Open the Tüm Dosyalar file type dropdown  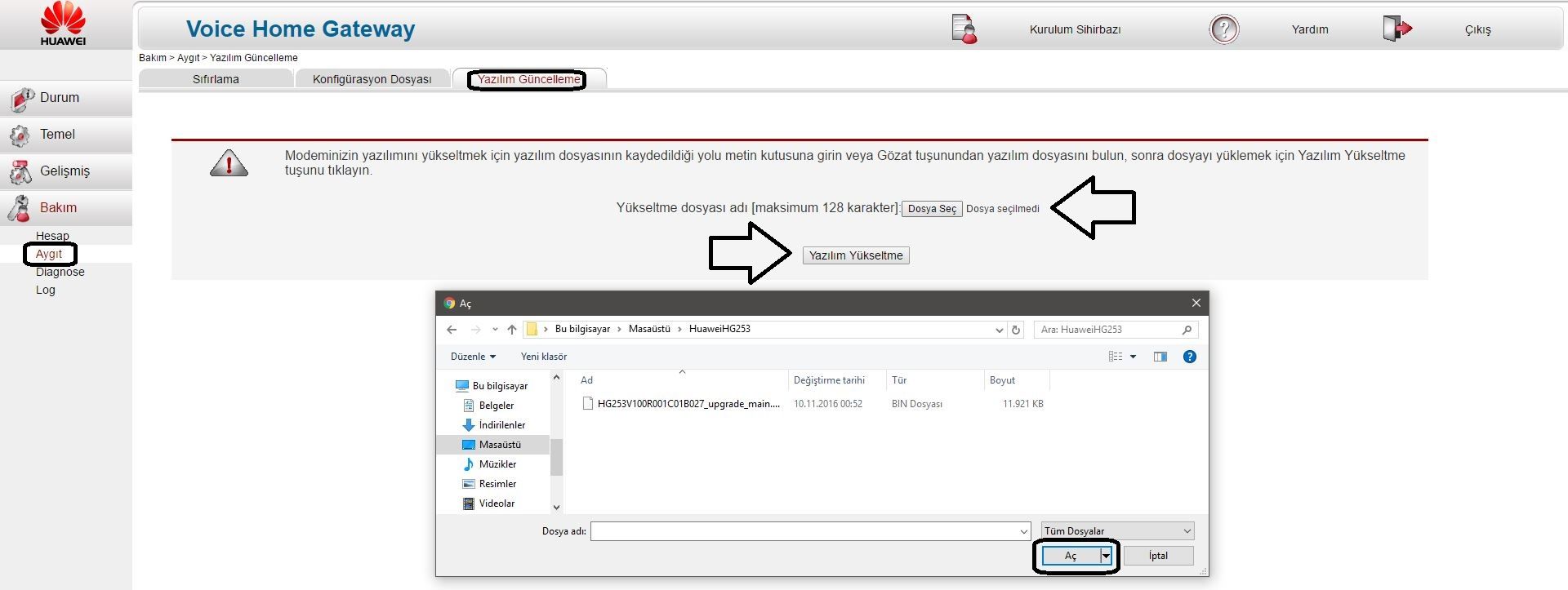pyautogui.click(x=1118, y=531)
